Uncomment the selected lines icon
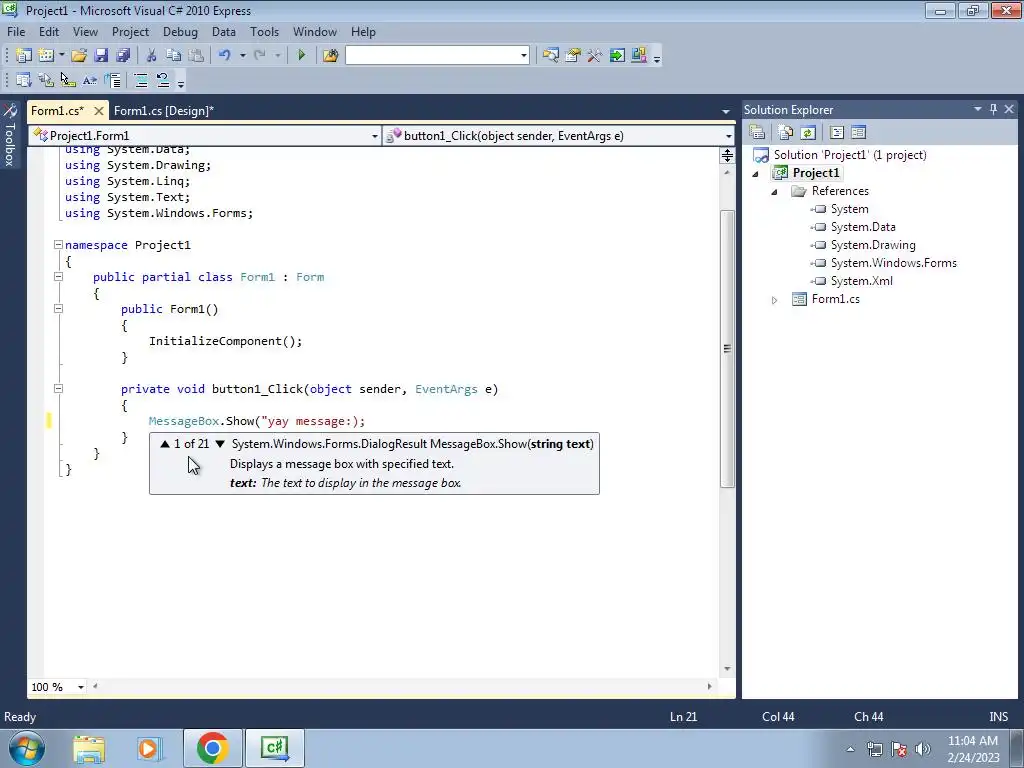Image resolution: width=1024 pixels, height=768 pixels. click(163, 80)
